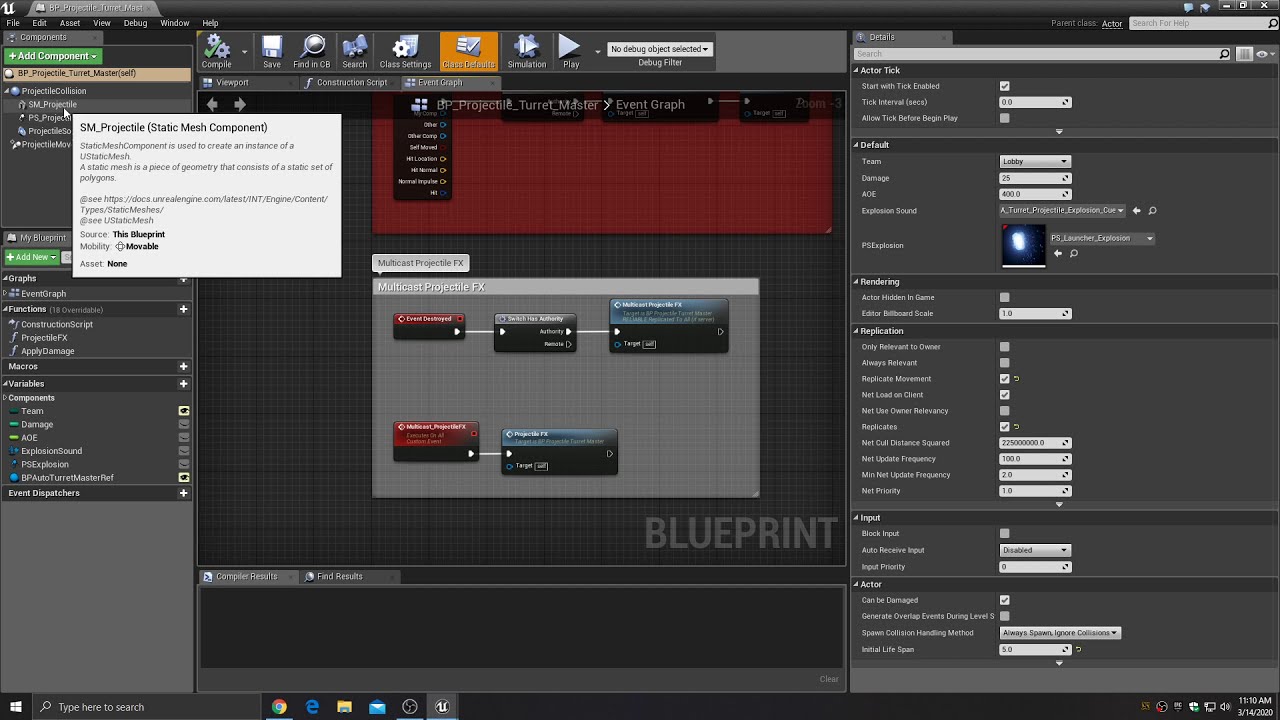
Task: Reset Replicate Movement to default value
Action: pos(1017,379)
